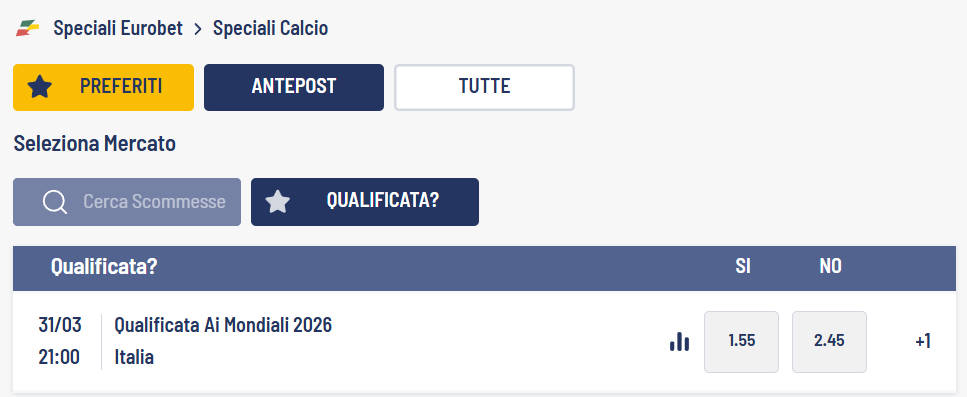Click the 31/03 21:00 event date

tap(59, 342)
